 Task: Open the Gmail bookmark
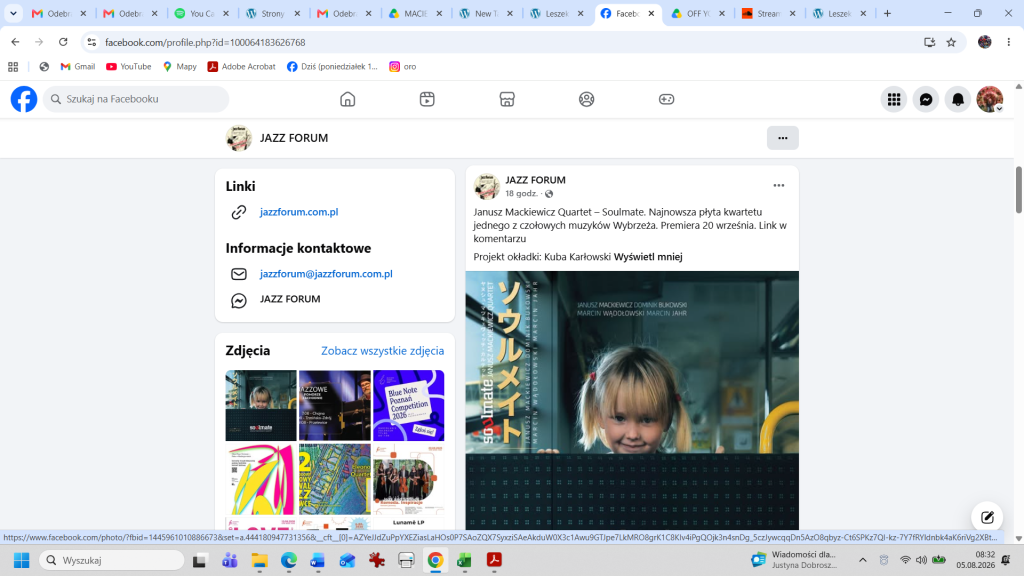78,67
